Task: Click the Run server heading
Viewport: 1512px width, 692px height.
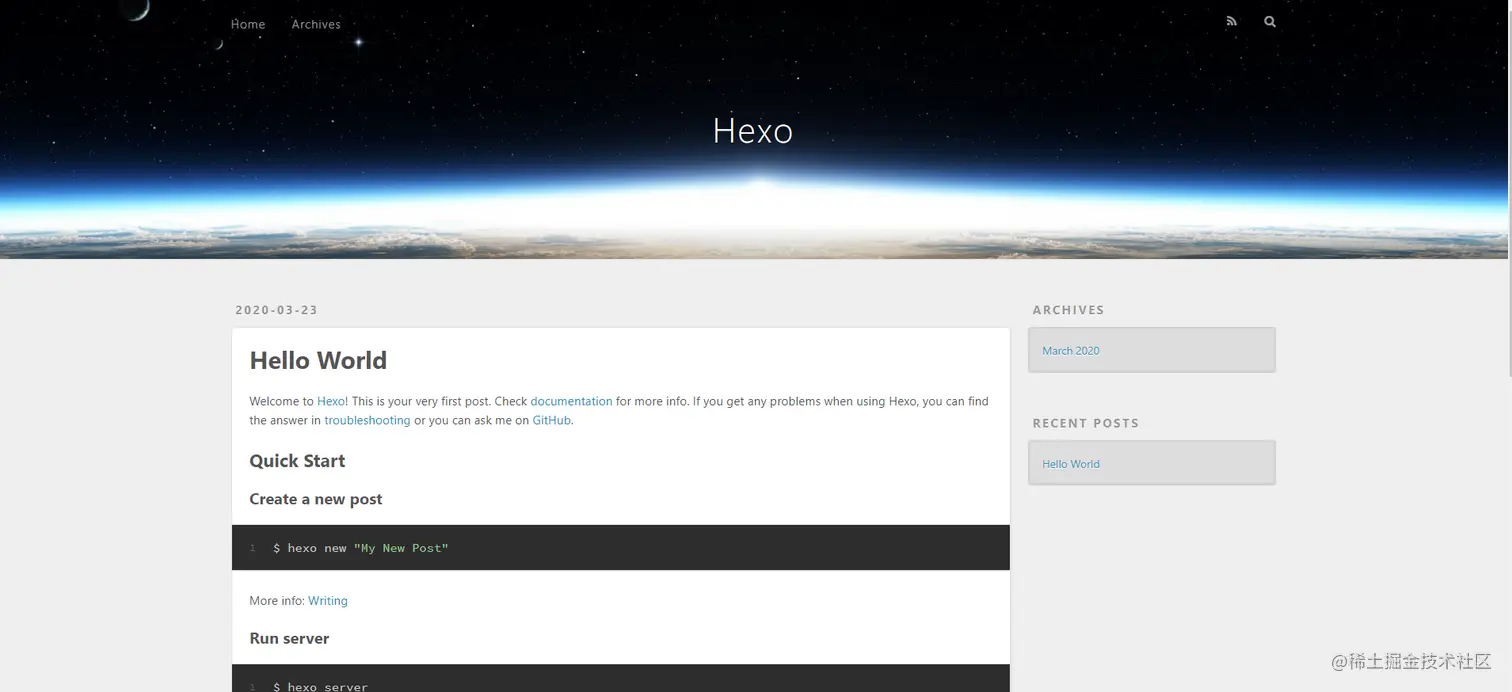Action: click(289, 638)
